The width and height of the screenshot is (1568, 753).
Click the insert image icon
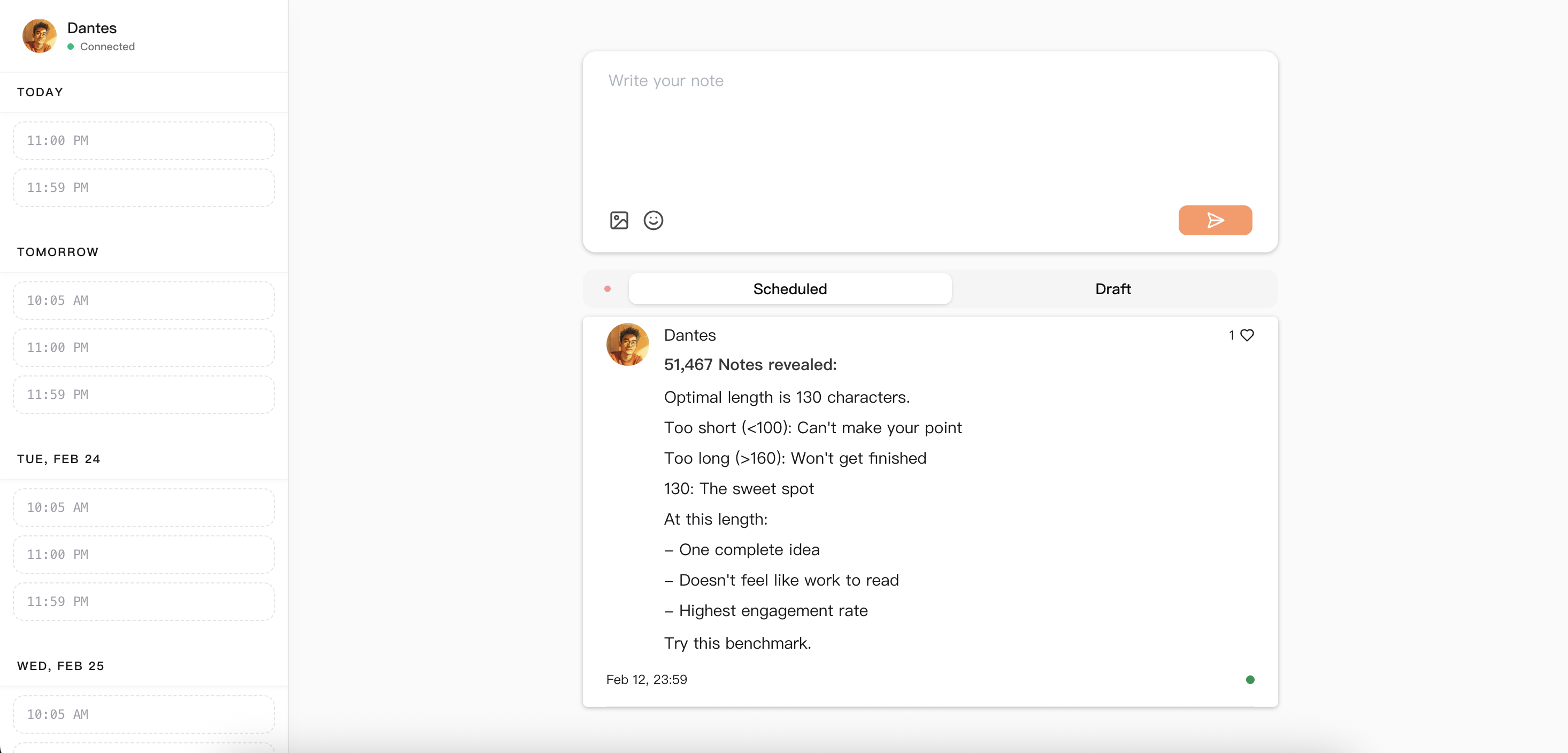pyautogui.click(x=618, y=220)
